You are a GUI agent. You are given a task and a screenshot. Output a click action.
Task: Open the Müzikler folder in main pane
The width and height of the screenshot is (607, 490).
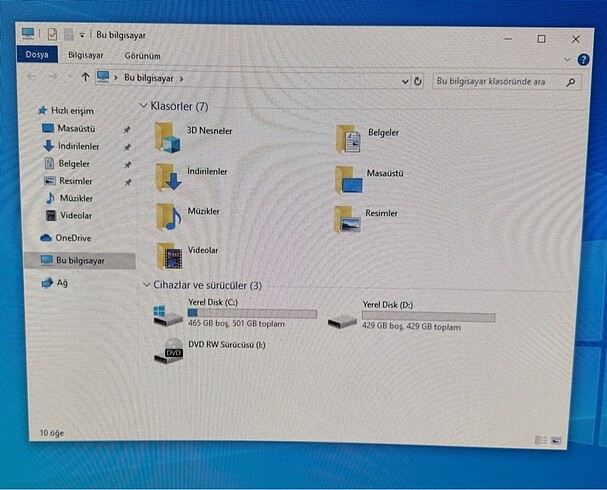click(168, 216)
